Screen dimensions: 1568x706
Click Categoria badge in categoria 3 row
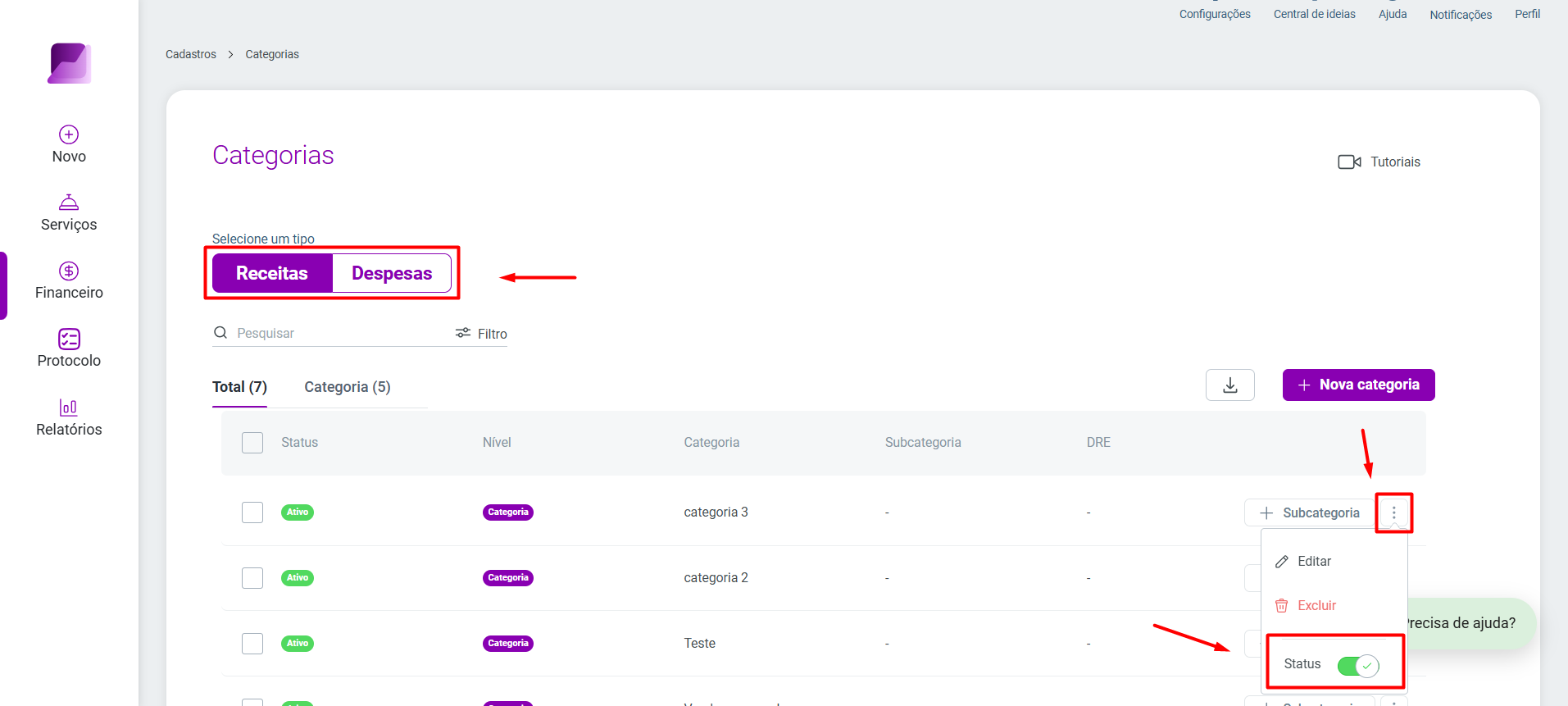pyautogui.click(x=508, y=512)
